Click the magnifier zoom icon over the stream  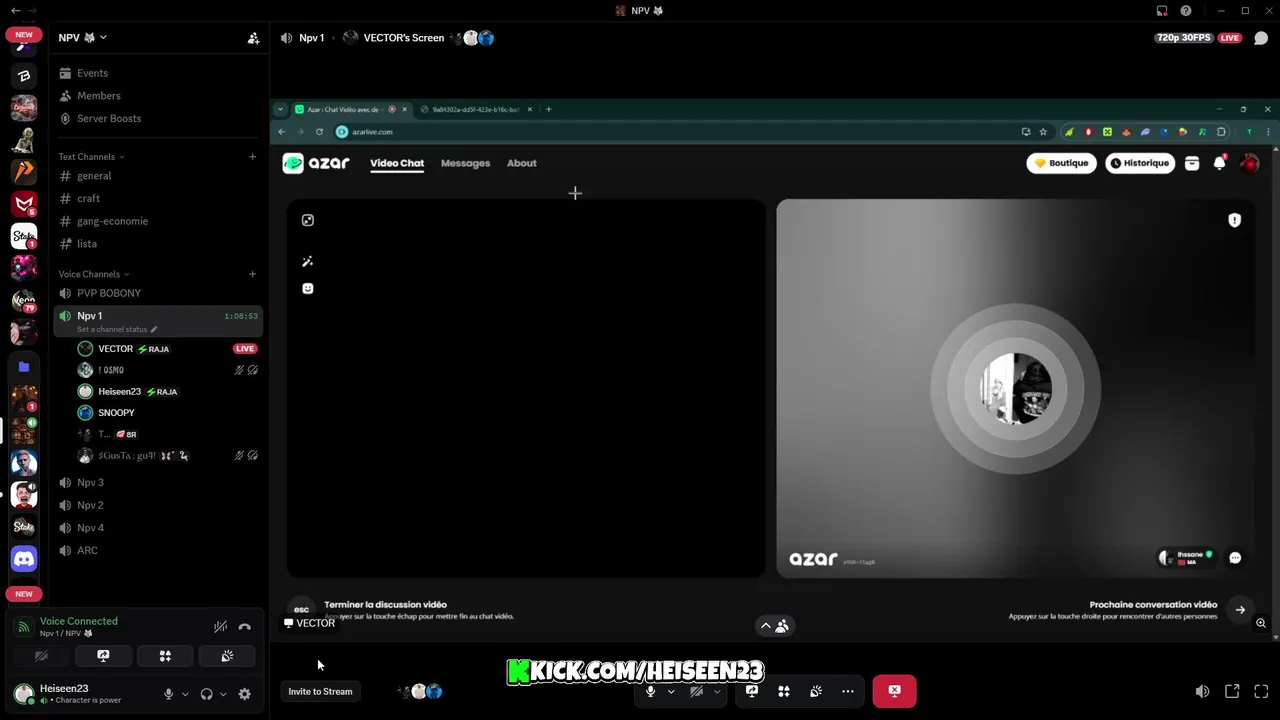pos(1261,623)
